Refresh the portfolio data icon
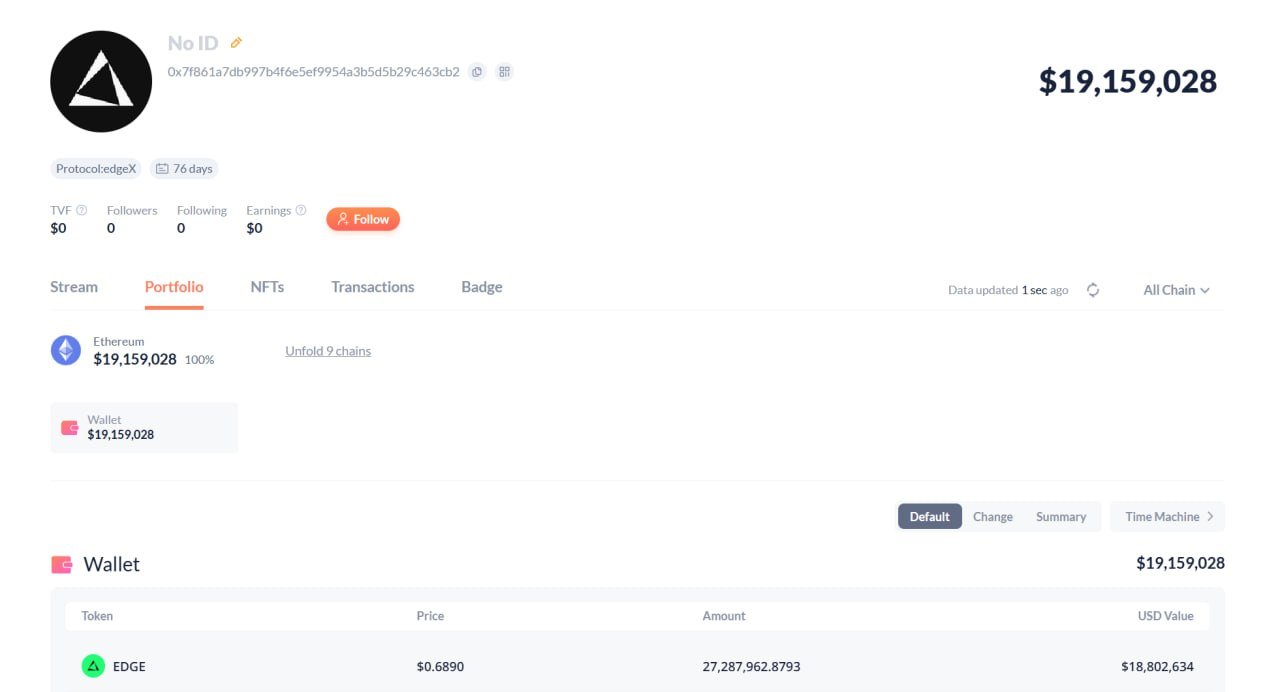The image size is (1280, 692). point(1093,290)
